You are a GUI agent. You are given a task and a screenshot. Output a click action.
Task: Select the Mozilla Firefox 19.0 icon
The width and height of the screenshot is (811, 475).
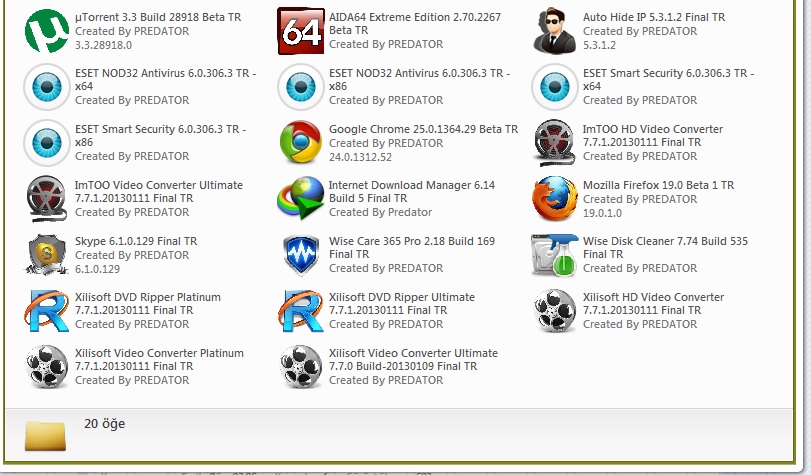pyautogui.click(x=554, y=198)
